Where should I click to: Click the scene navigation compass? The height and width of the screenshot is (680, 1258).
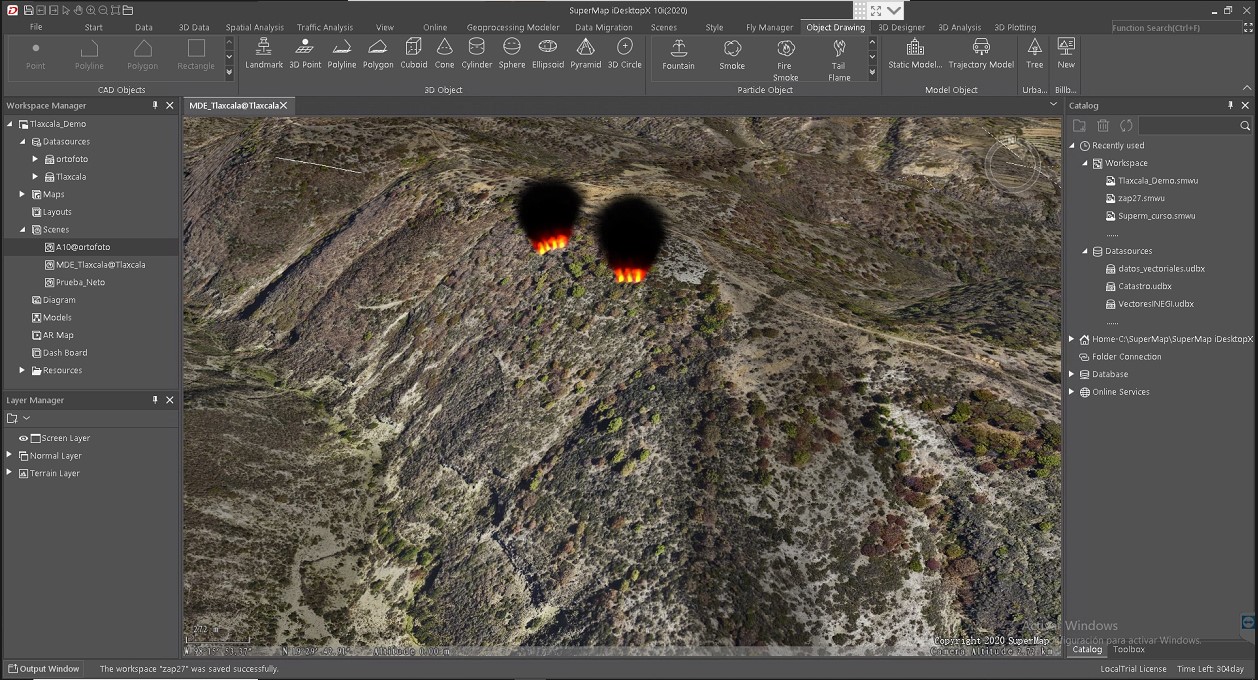click(x=1012, y=165)
